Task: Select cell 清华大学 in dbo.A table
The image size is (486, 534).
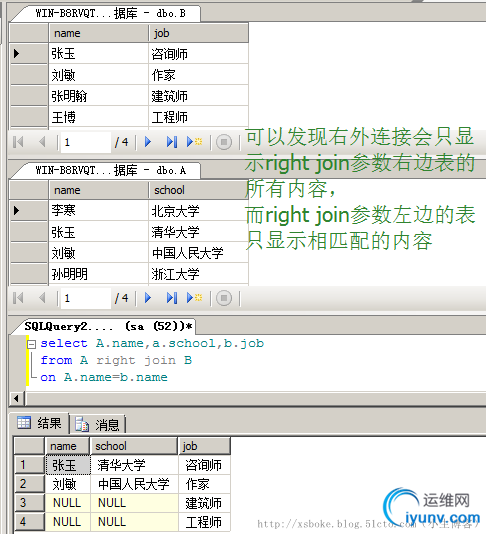Action: pos(199,232)
